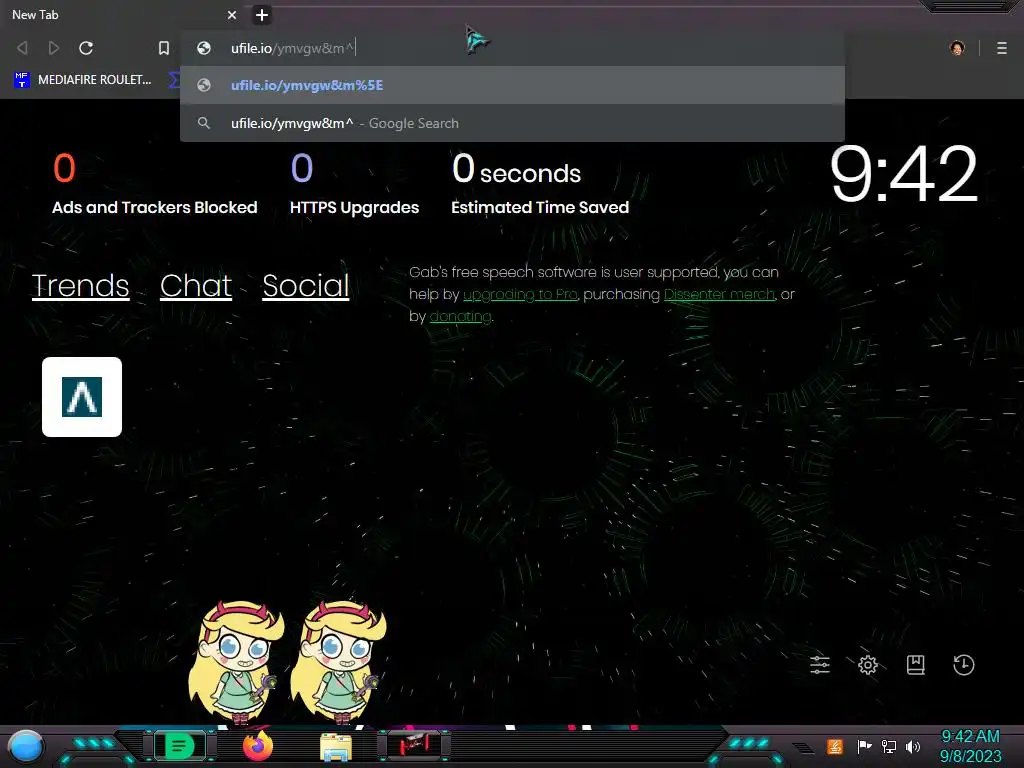
Task: Open green notes app in taskbar
Action: pyautogui.click(x=180, y=745)
